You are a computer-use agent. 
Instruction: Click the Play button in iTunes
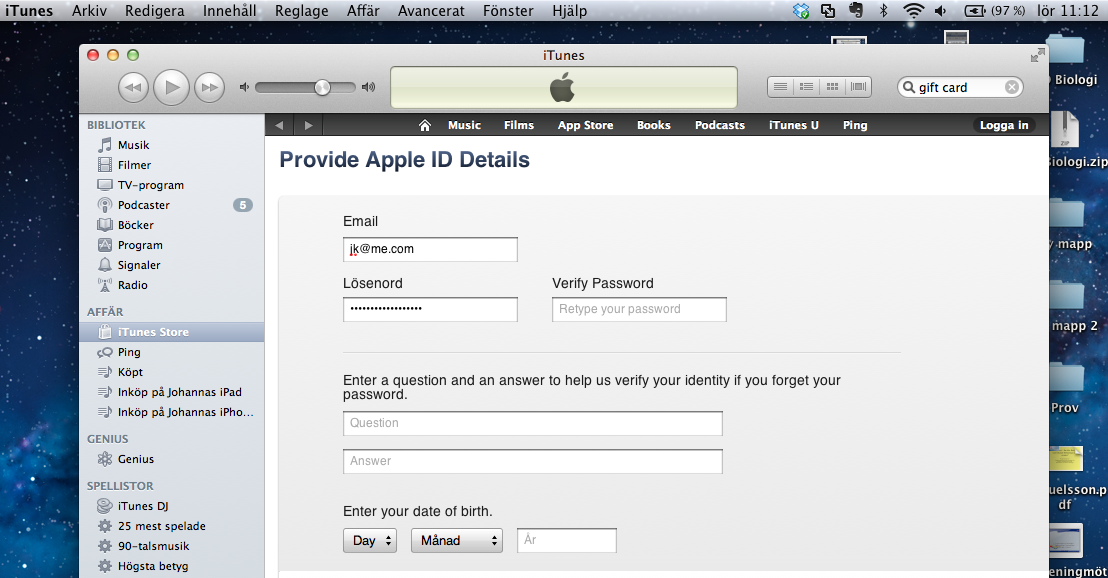(x=171, y=88)
